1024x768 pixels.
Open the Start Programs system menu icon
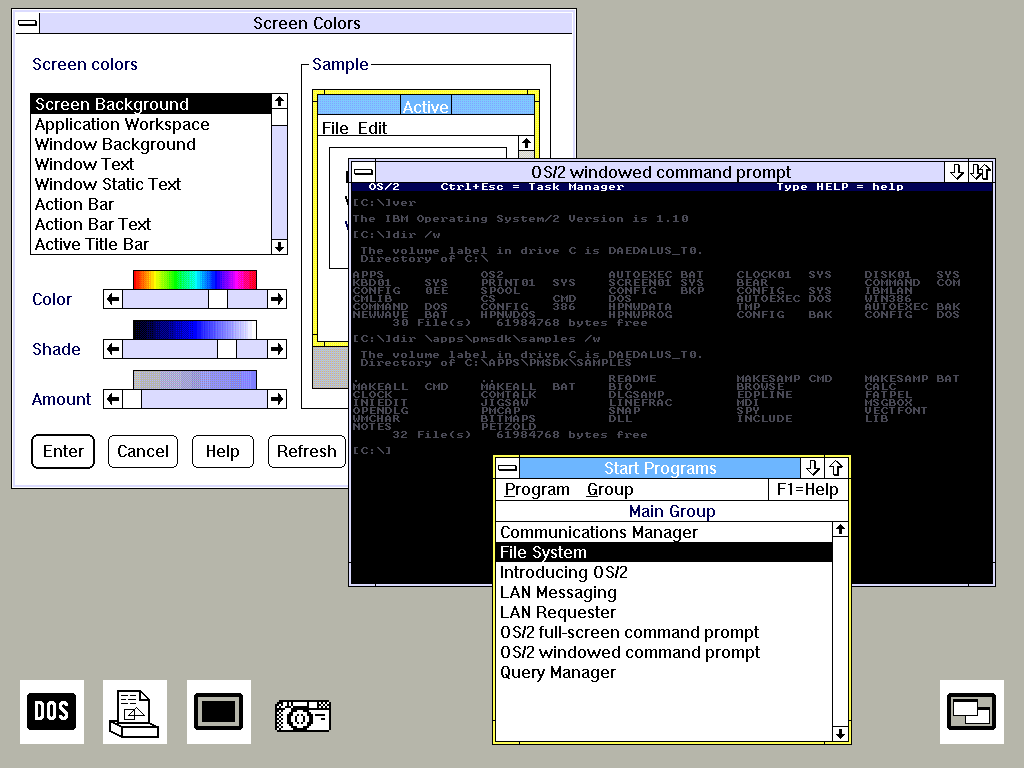click(x=507, y=468)
